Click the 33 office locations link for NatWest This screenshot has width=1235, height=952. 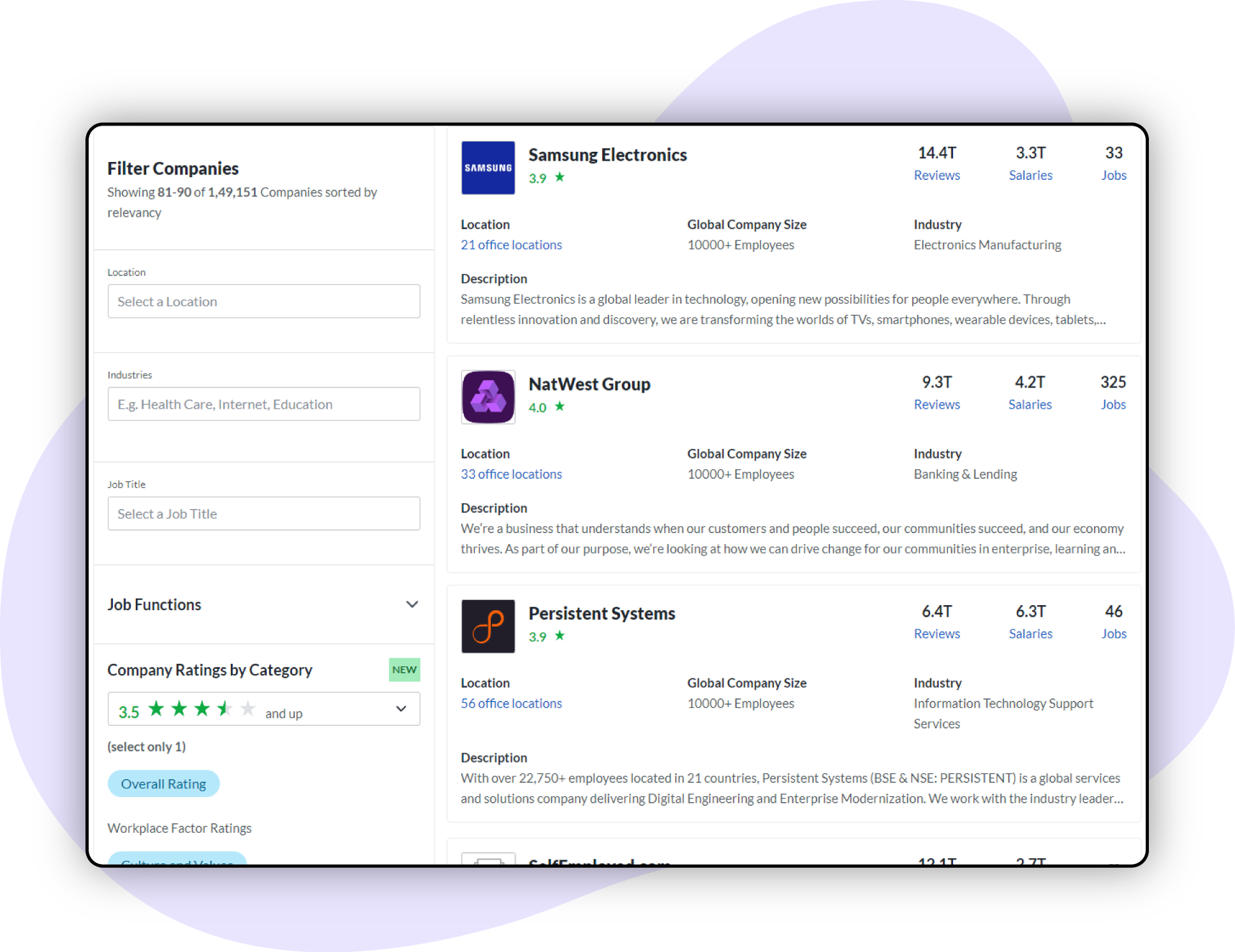511,473
